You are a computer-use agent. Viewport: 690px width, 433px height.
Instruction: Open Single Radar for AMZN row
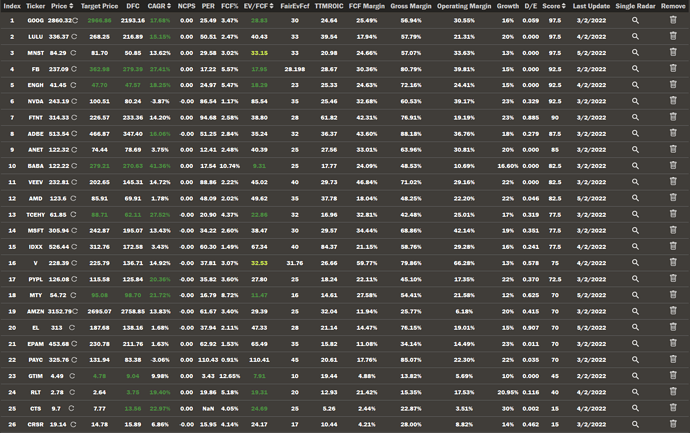point(635,311)
